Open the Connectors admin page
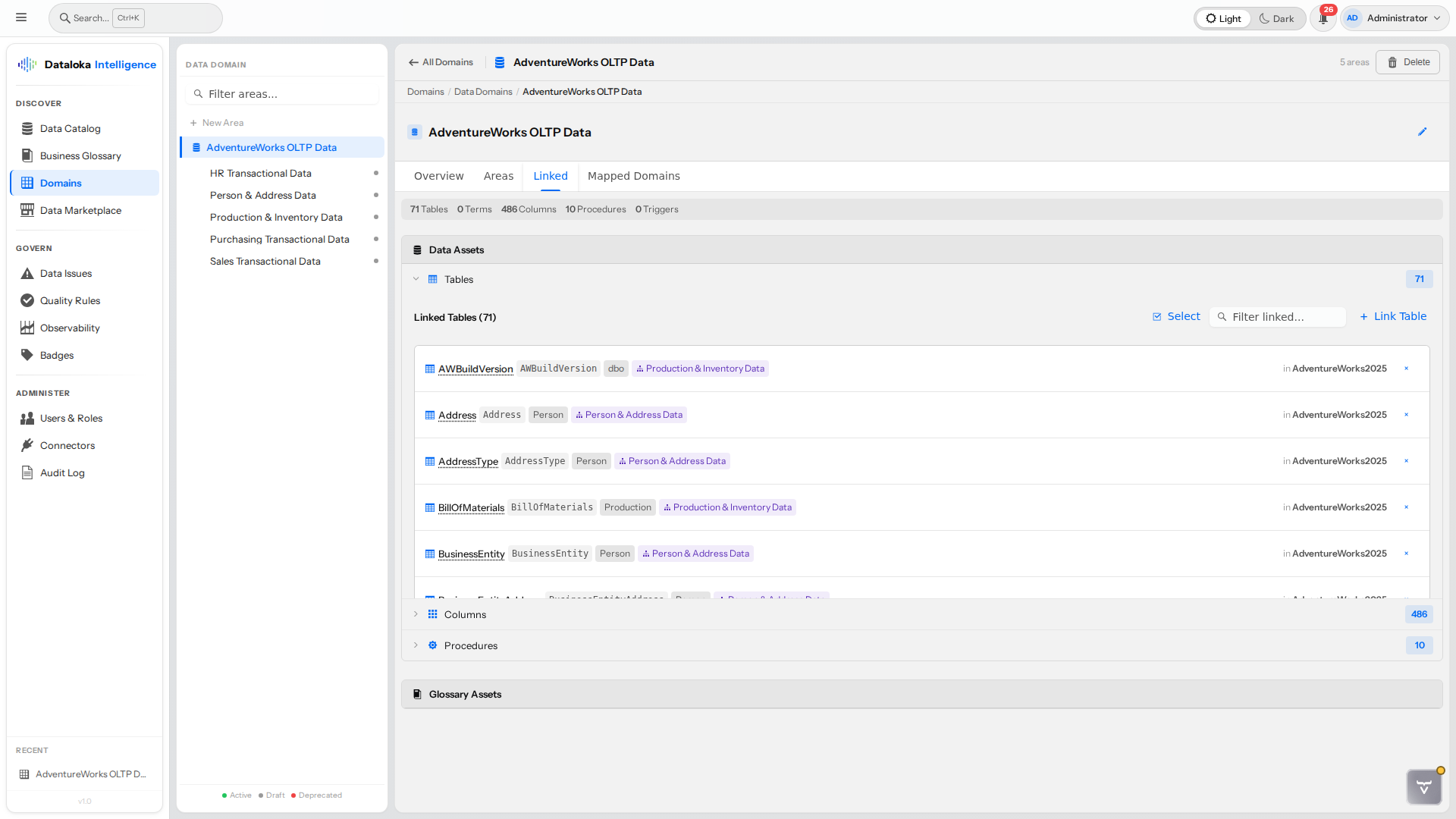 [67, 445]
